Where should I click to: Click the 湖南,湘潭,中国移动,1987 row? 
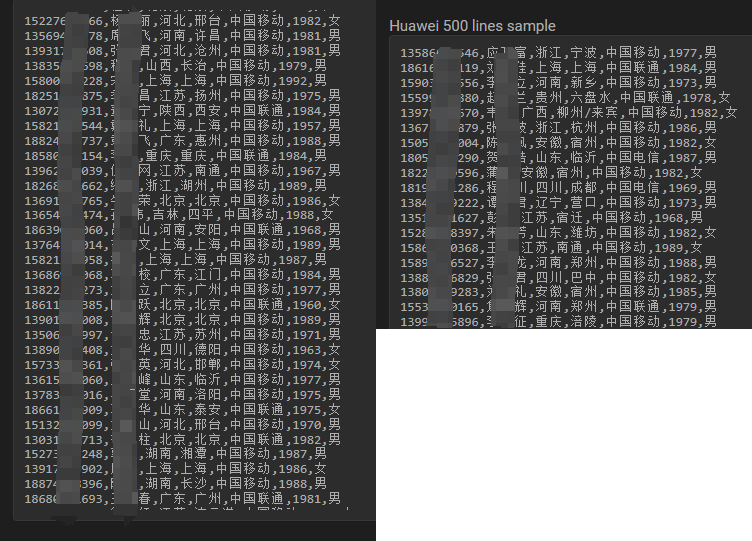coord(176,454)
